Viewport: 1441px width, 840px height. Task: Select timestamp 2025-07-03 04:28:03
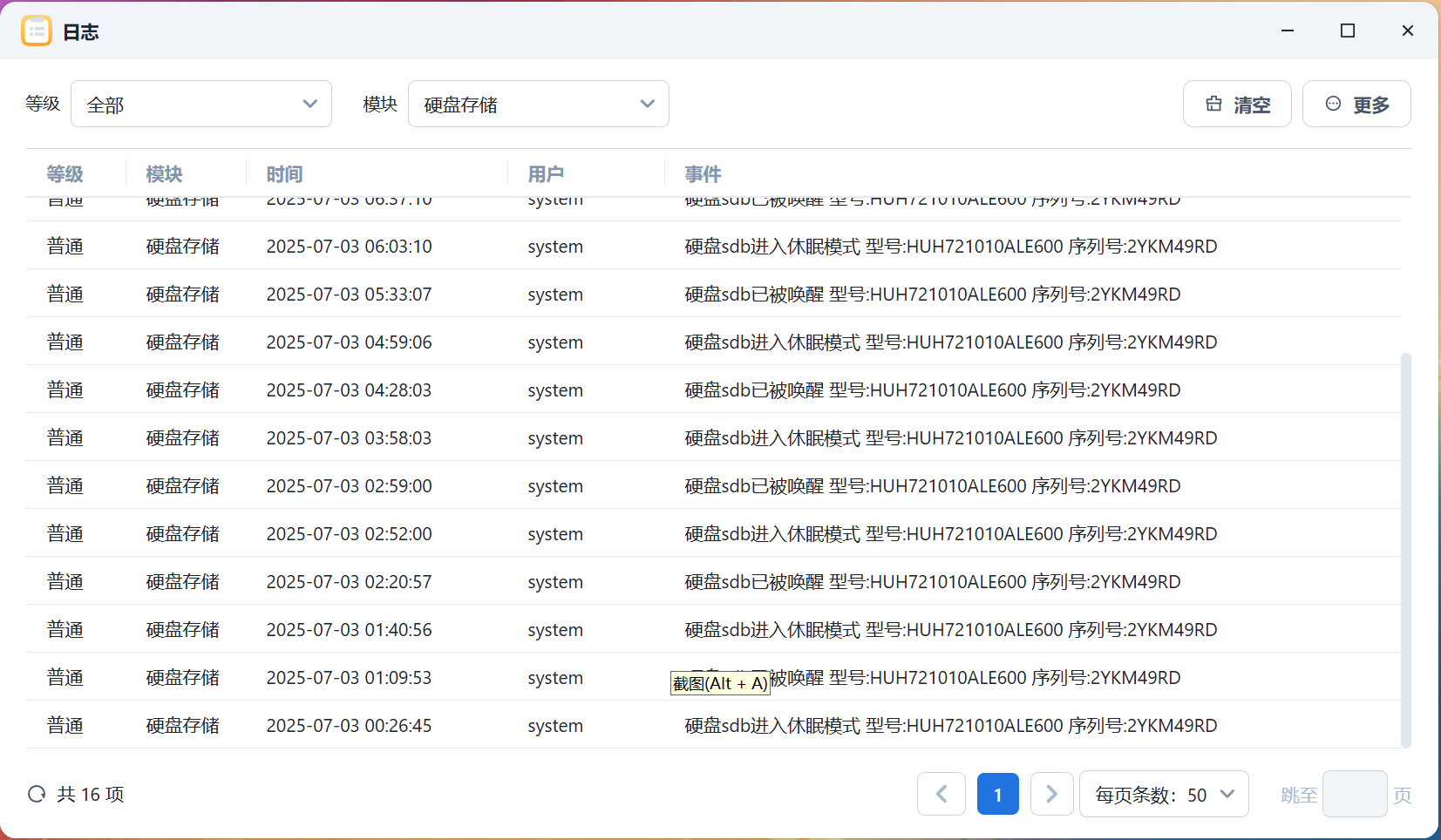pyautogui.click(x=349, y=390)
